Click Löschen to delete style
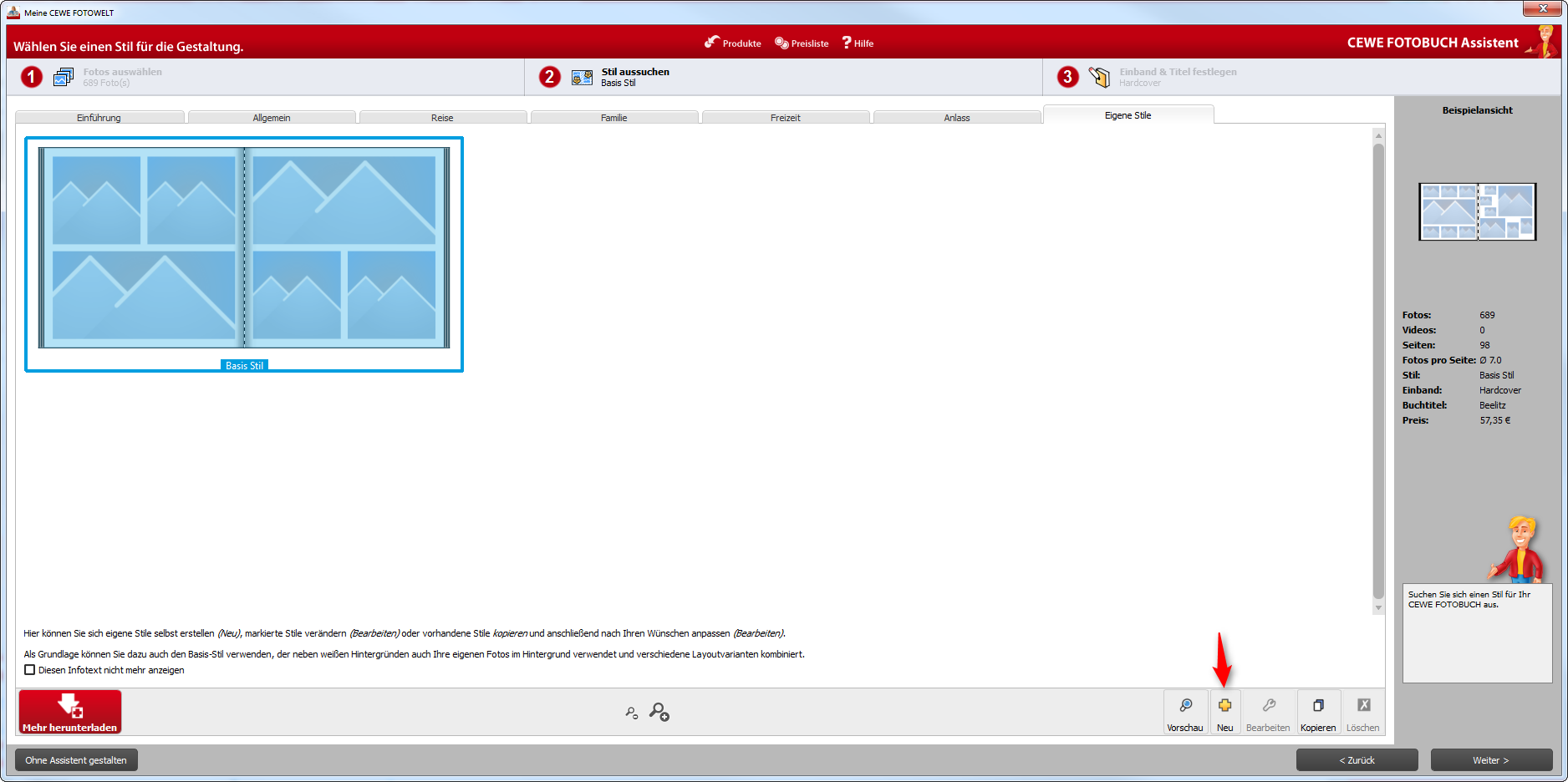 coord(1363,713)
